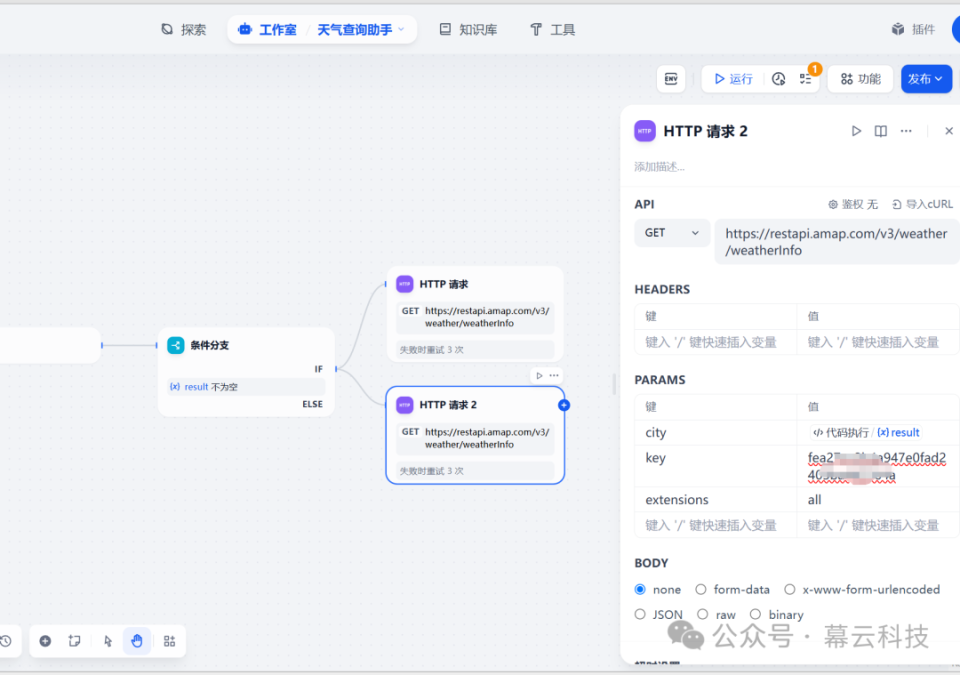
Task: Select the none body type radio button
Action: coord(640,589)
